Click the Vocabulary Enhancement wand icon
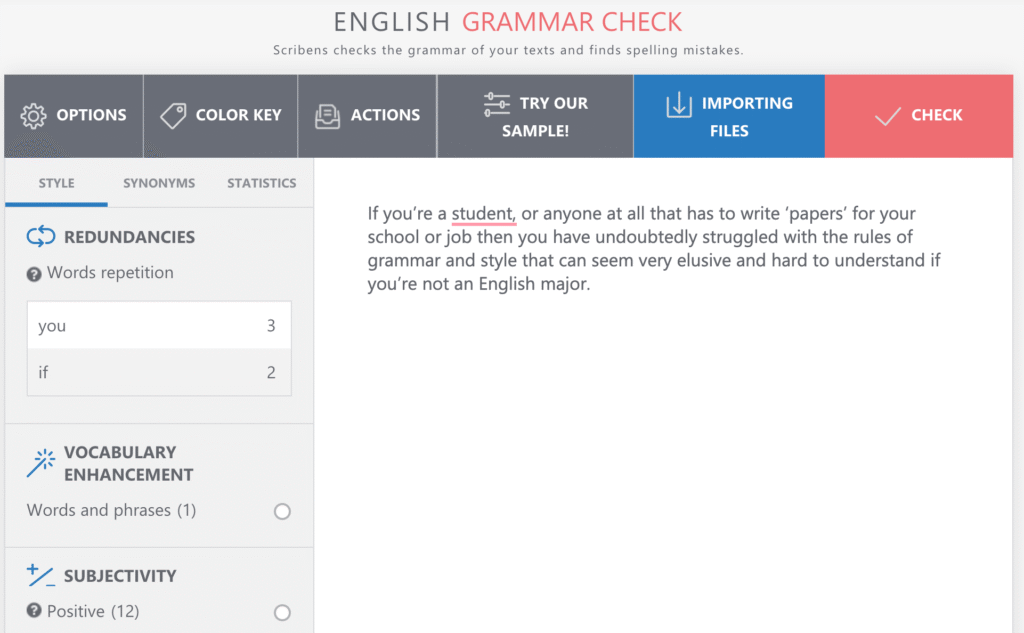Screen dimensions: 1024x633 (40, 463)
